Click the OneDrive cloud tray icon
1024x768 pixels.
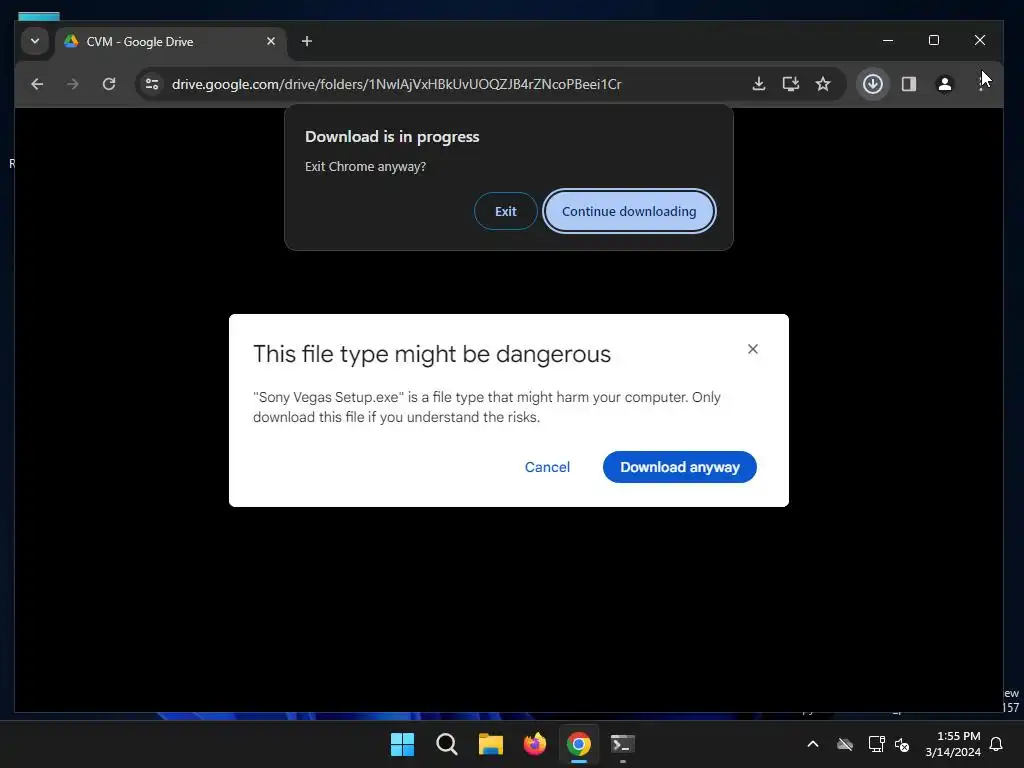click(x=845, y=744)
